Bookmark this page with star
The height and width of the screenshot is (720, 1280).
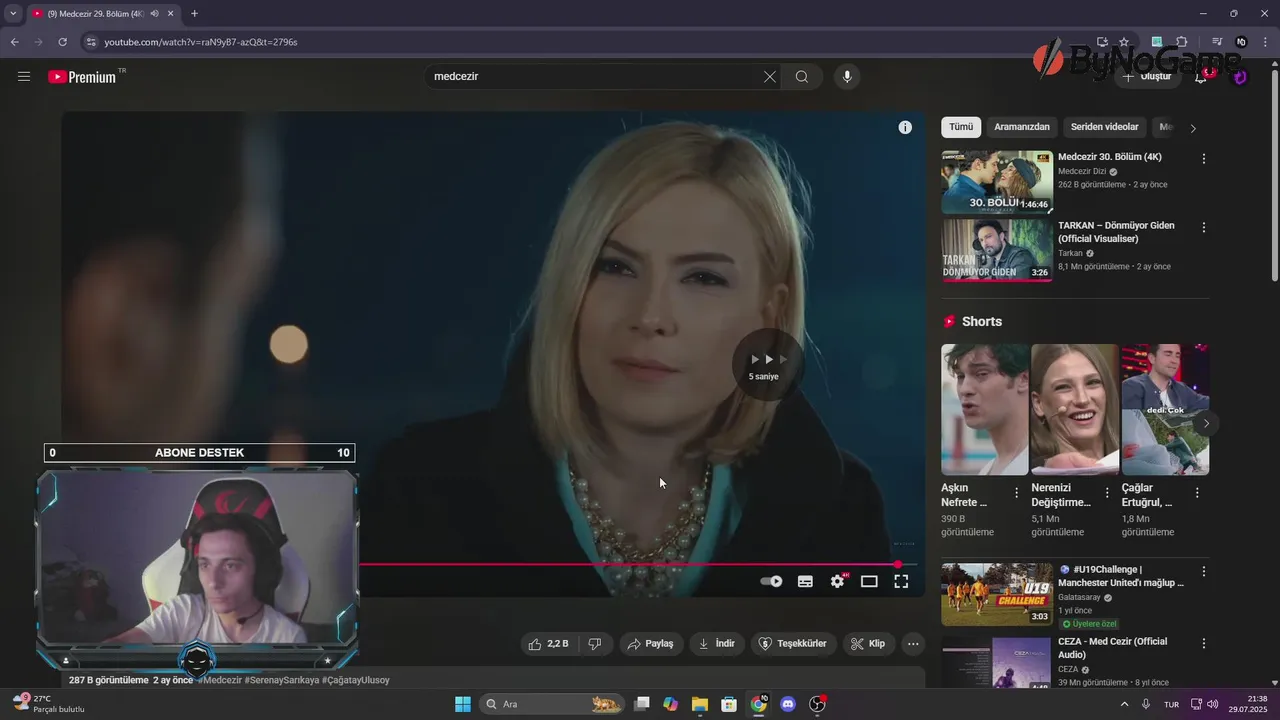(x=1124, y=42)
